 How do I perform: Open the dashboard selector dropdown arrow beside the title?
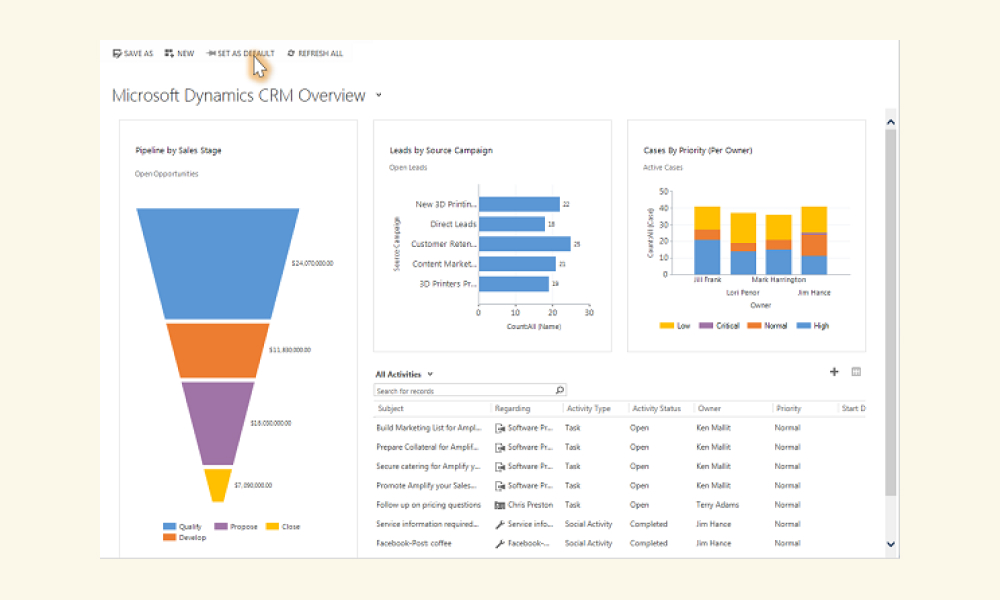point(379,95)
